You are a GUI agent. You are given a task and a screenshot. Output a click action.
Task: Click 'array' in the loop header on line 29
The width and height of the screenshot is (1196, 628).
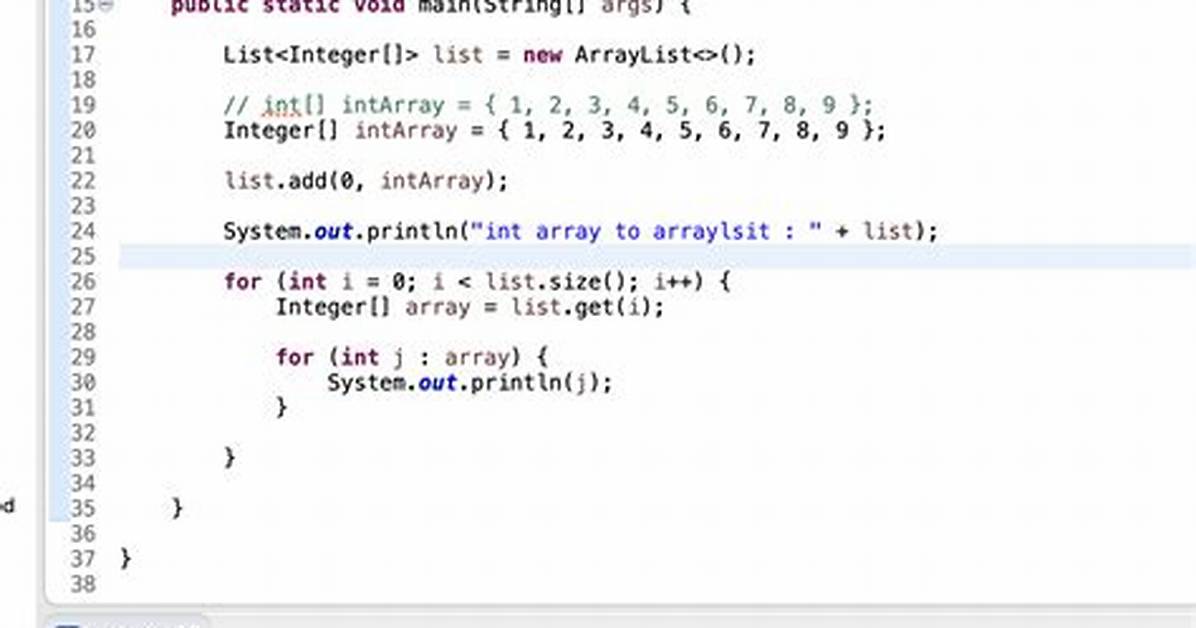[x=477, y=357]
